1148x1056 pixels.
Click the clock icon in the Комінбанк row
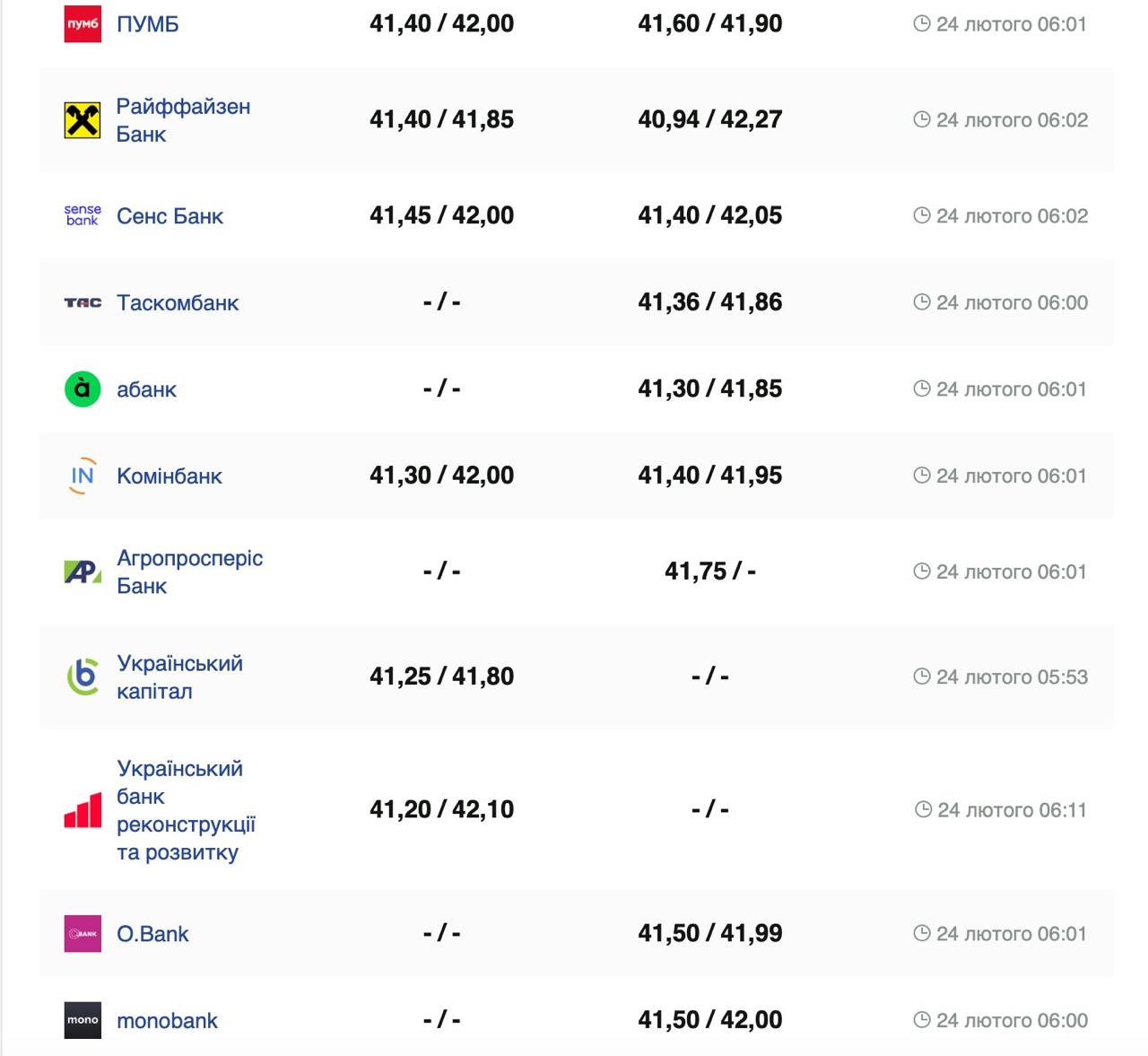(921, 476)
